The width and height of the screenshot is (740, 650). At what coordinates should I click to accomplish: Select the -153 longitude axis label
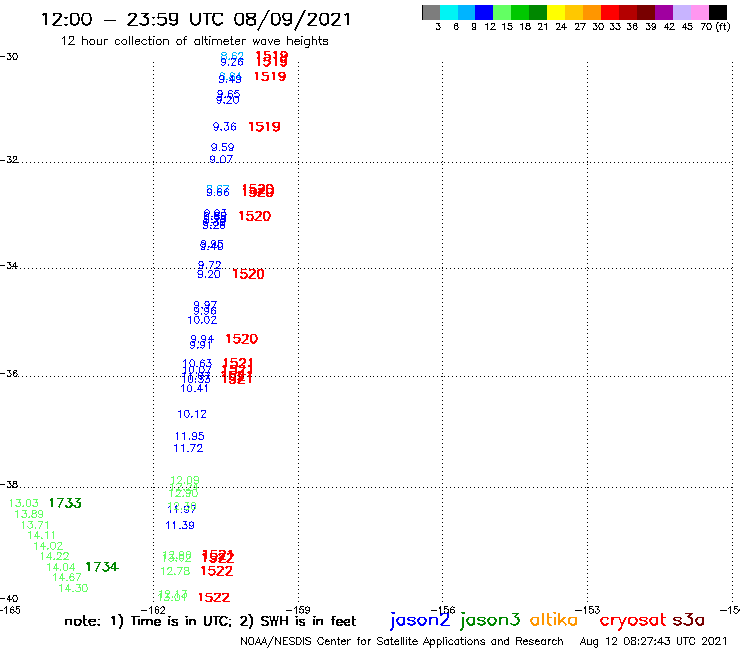(x=588, y=610)
